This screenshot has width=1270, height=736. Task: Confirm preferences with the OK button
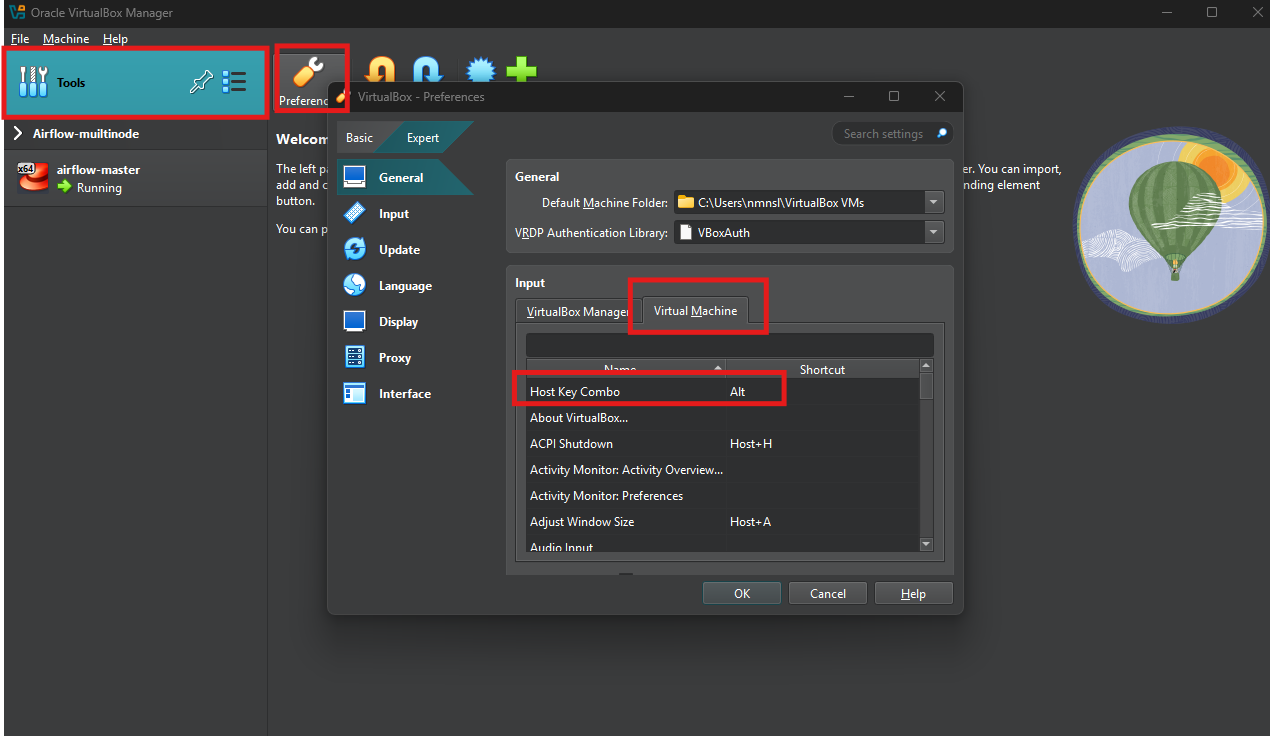742,593
